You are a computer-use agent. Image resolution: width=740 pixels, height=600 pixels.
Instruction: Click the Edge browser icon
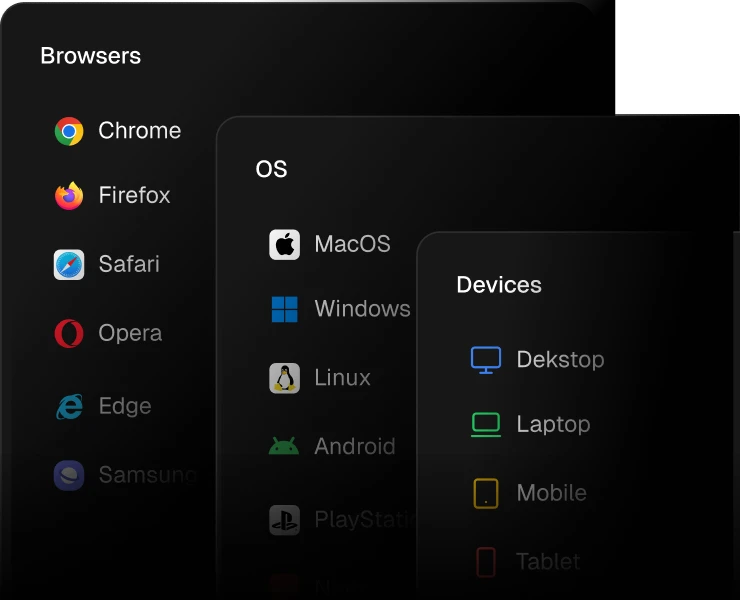tap(70, 407)
